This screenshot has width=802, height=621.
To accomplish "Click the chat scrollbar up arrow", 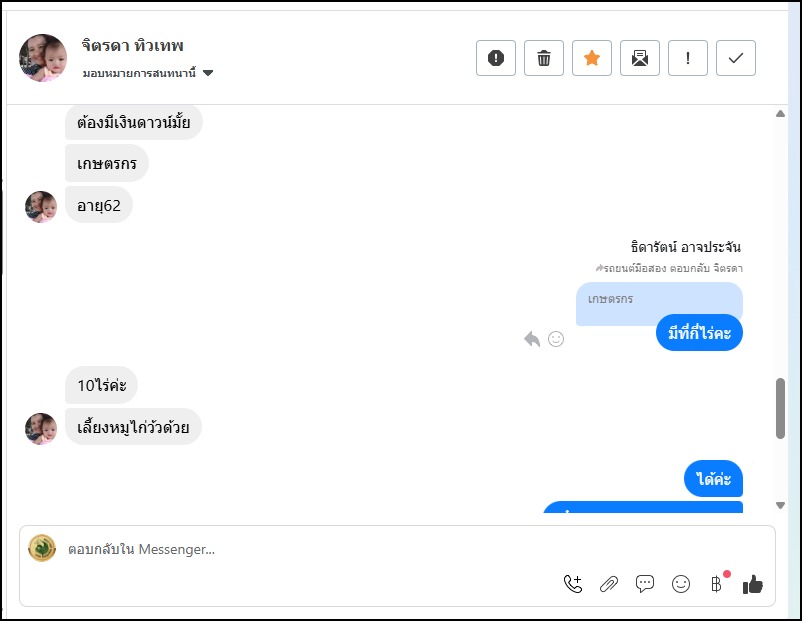I will [x=780, y=114].
